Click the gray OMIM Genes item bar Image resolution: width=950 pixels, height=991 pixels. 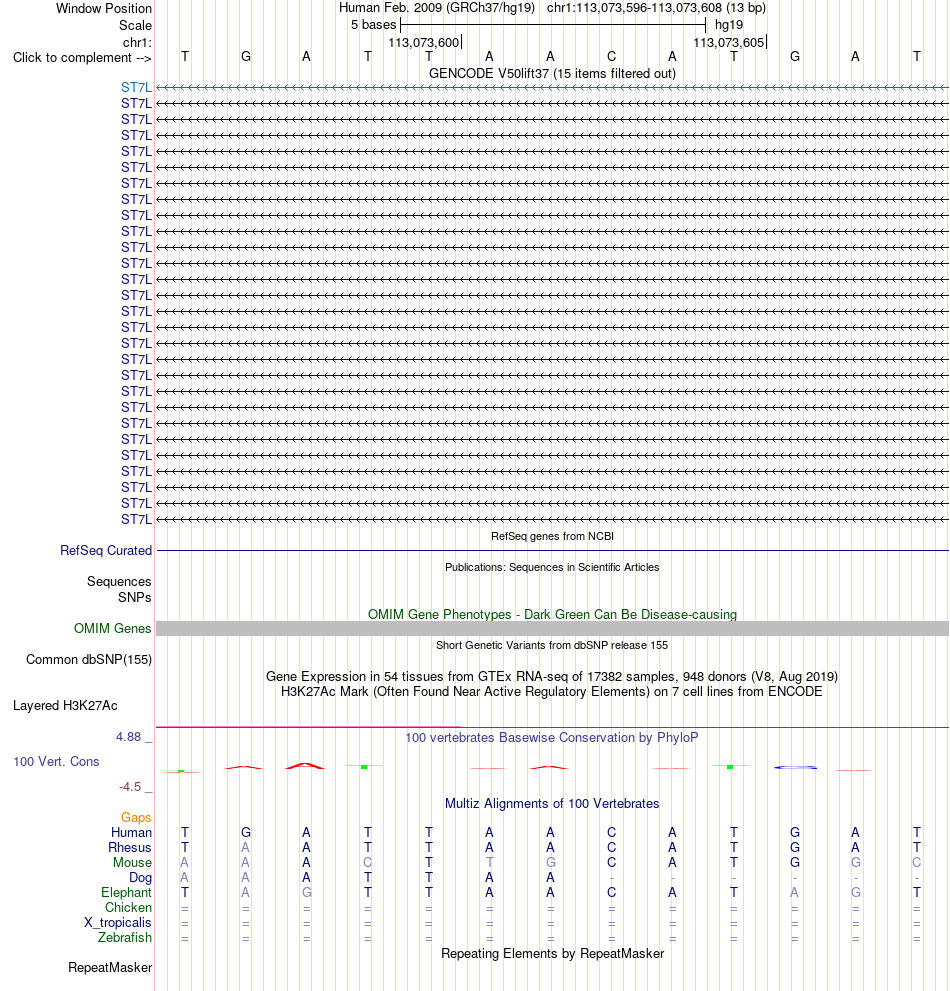(x=552, y=628)
